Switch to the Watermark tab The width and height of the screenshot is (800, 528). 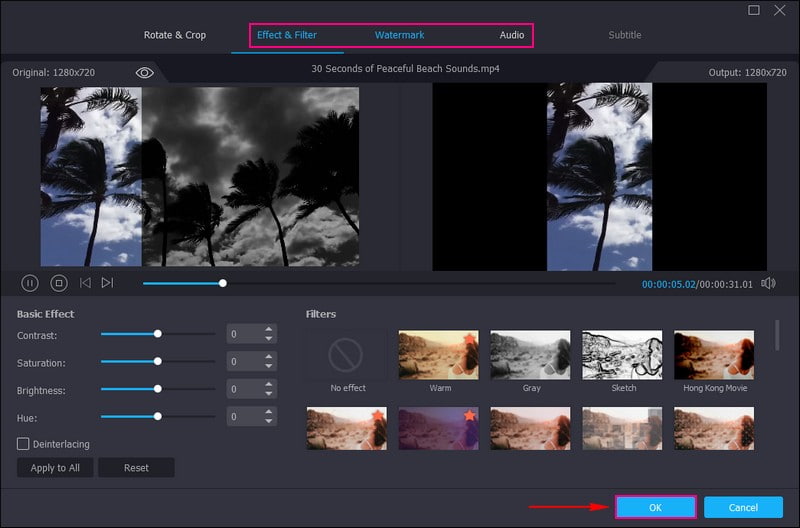[399, 35]
